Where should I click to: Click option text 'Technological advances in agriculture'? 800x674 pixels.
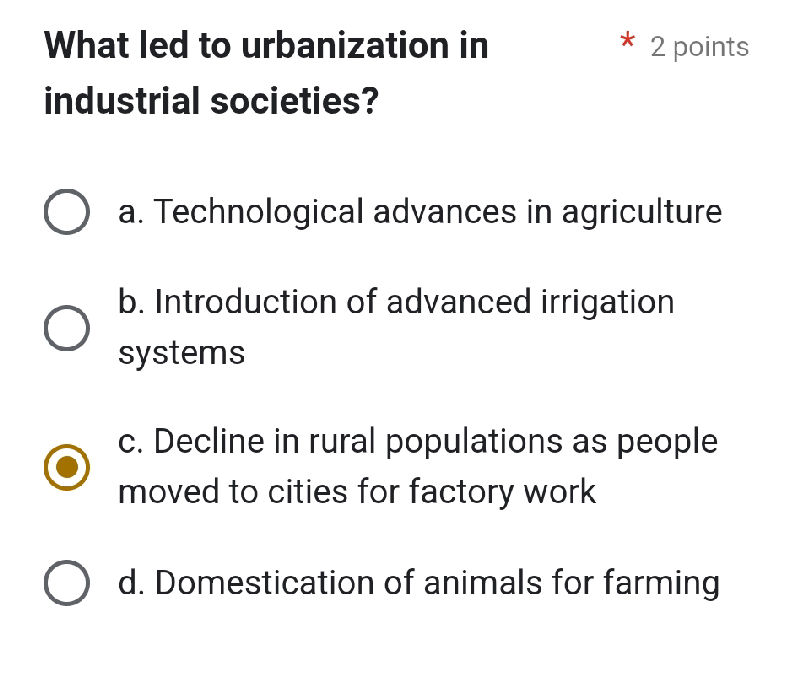420,211
